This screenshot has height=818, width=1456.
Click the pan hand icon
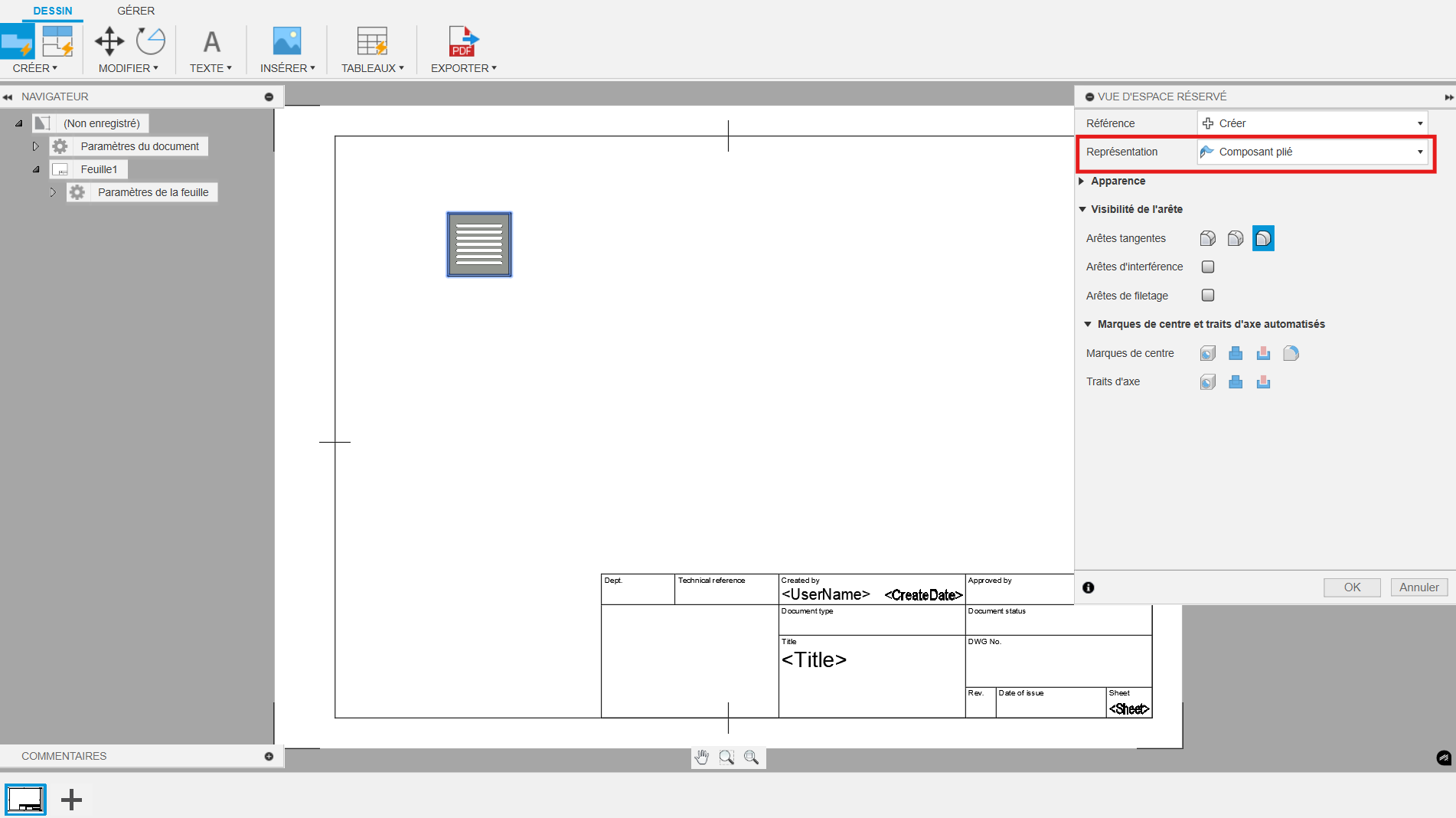[x=702, y=757]
